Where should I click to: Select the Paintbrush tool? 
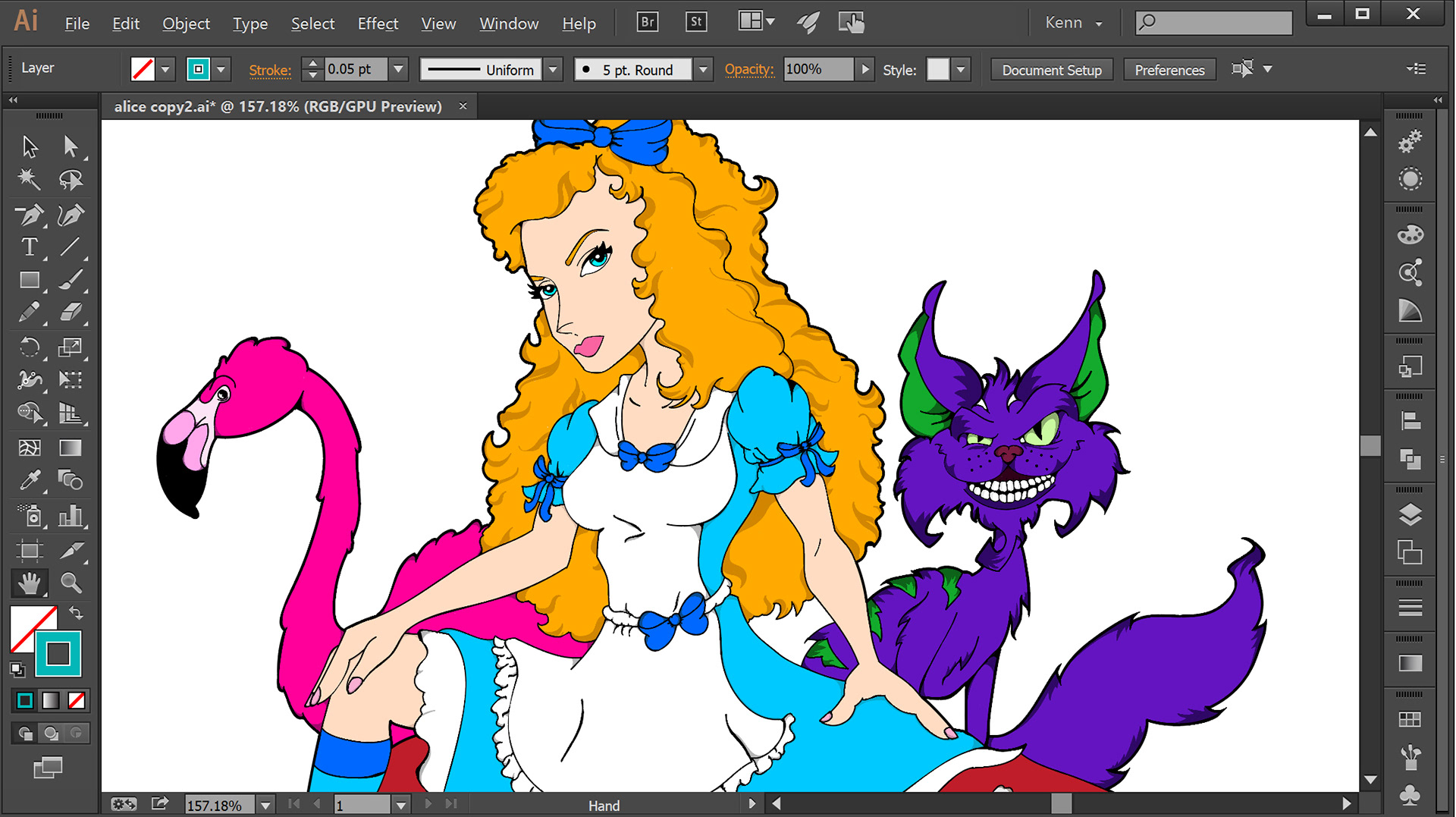(71, 280)
